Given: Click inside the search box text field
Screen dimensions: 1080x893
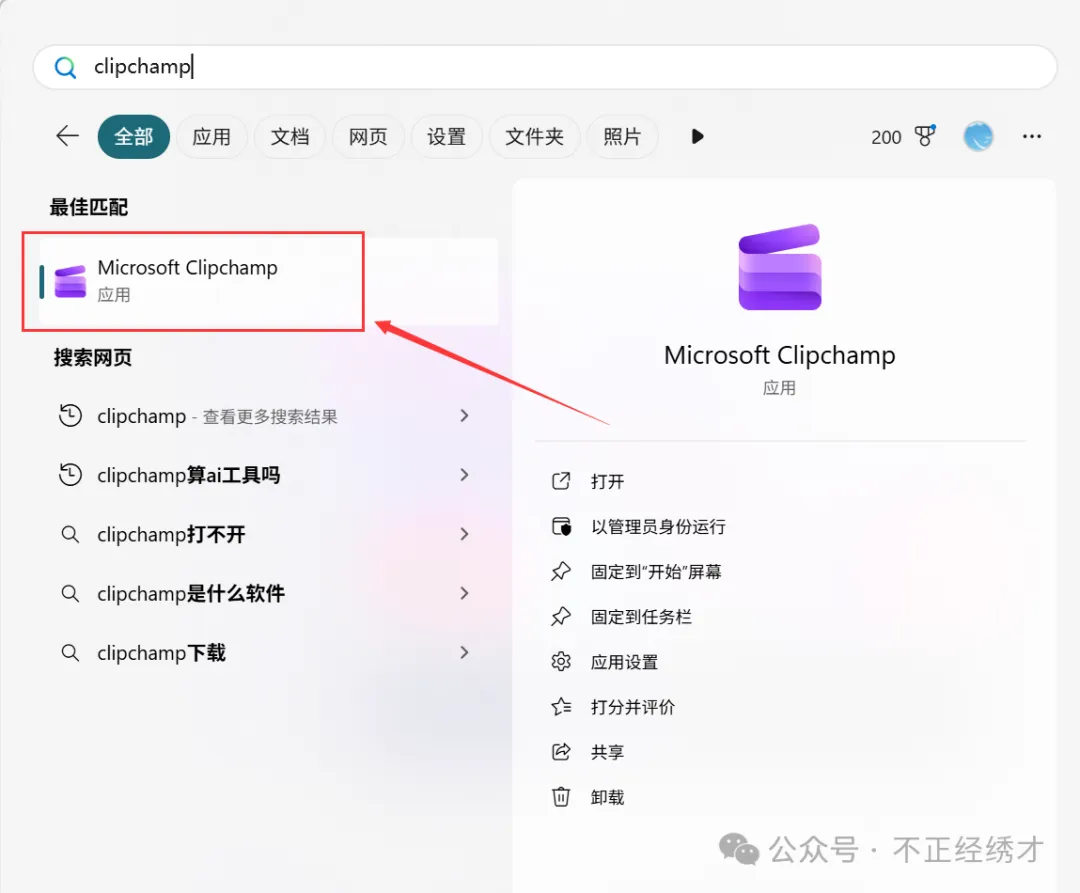Looking at the screenshot, I should pyautogui.click(x=560, y=67).
